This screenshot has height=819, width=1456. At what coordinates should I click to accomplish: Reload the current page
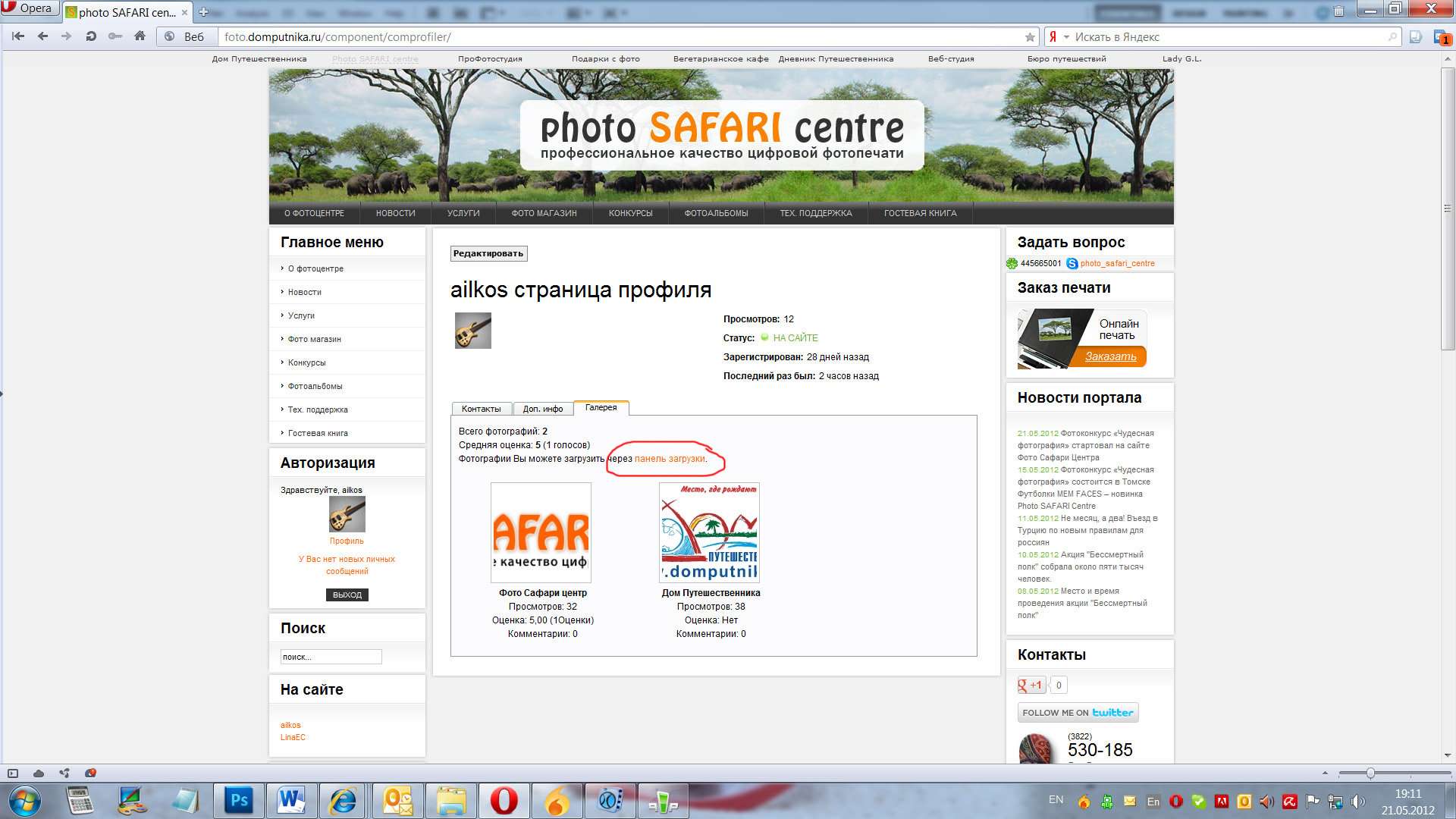[x=91, y=36]
